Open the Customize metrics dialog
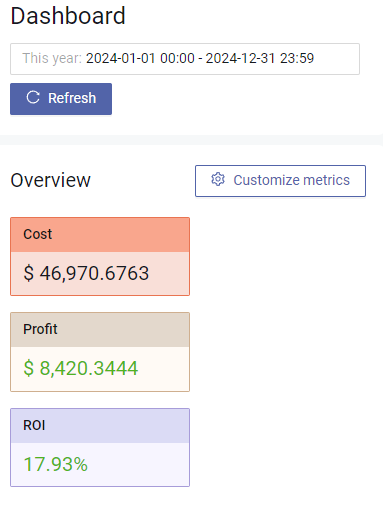This screenshot has height=505, width=383. coord(280,181)
